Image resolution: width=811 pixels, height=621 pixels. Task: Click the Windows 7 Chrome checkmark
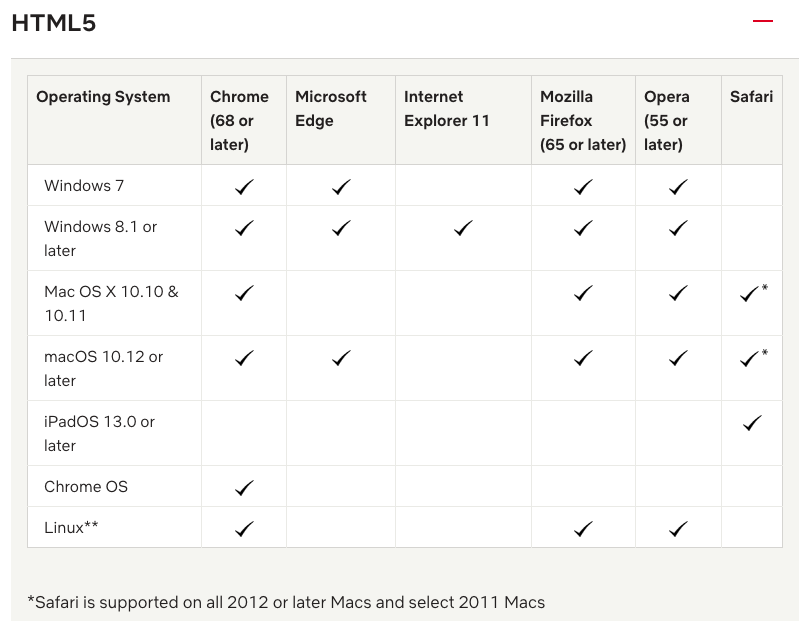[x=244, y=187]
